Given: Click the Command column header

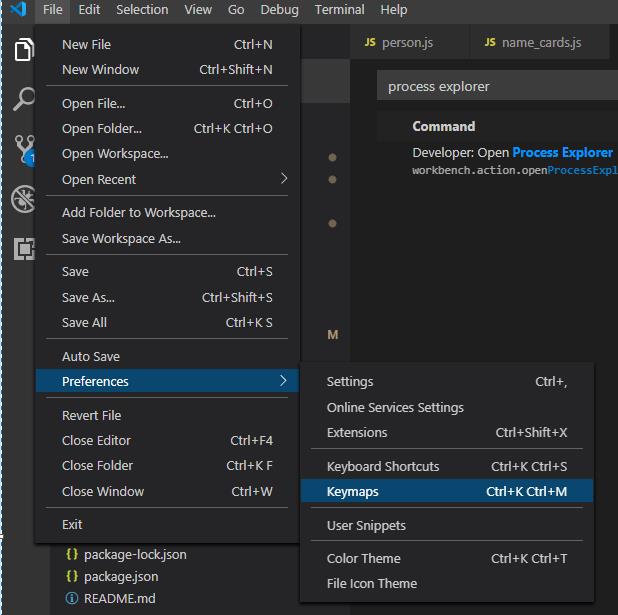Looking at the screenshot, I should (443, 126).
